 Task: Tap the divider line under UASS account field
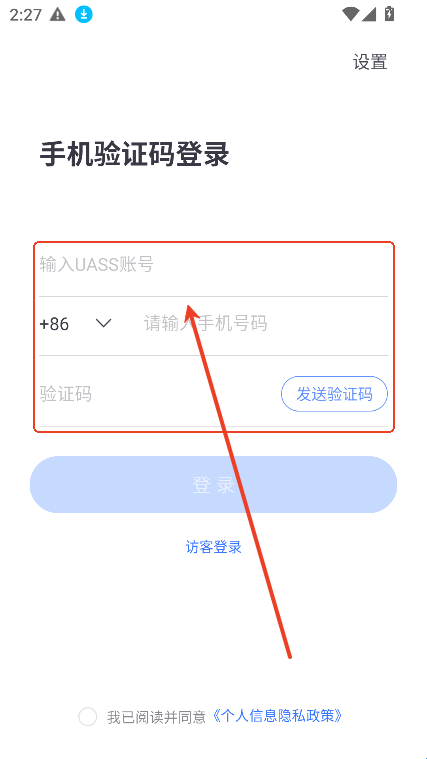(214, 296)
